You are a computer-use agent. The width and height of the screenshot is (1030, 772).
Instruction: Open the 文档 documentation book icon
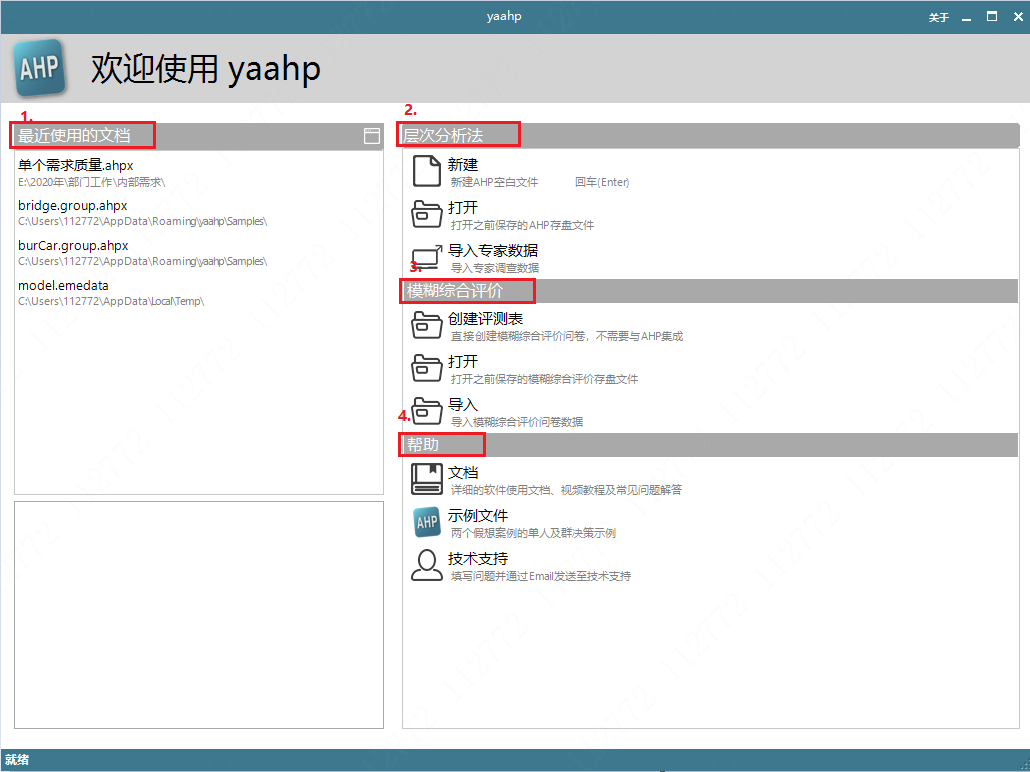click(426, 478)
